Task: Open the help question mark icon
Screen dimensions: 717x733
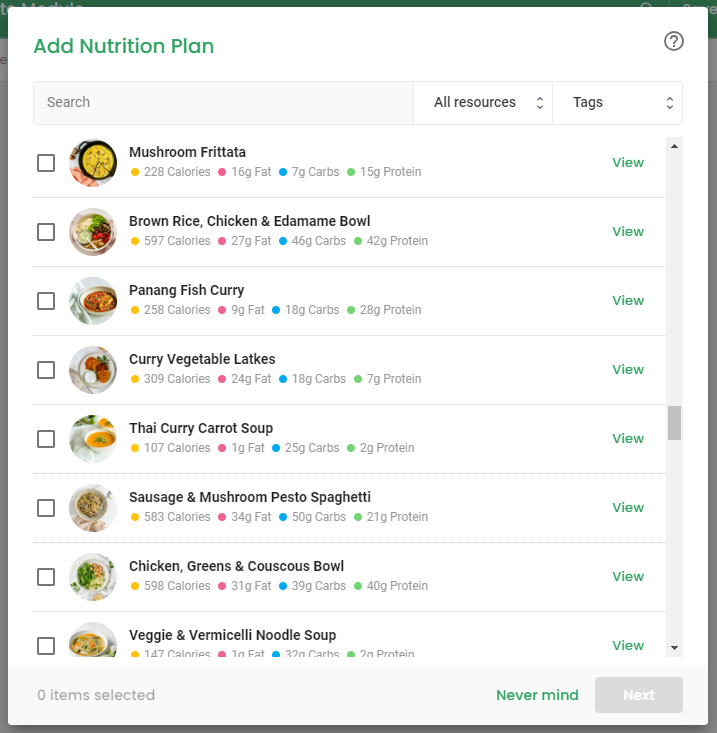Action: tap(674, 41)
